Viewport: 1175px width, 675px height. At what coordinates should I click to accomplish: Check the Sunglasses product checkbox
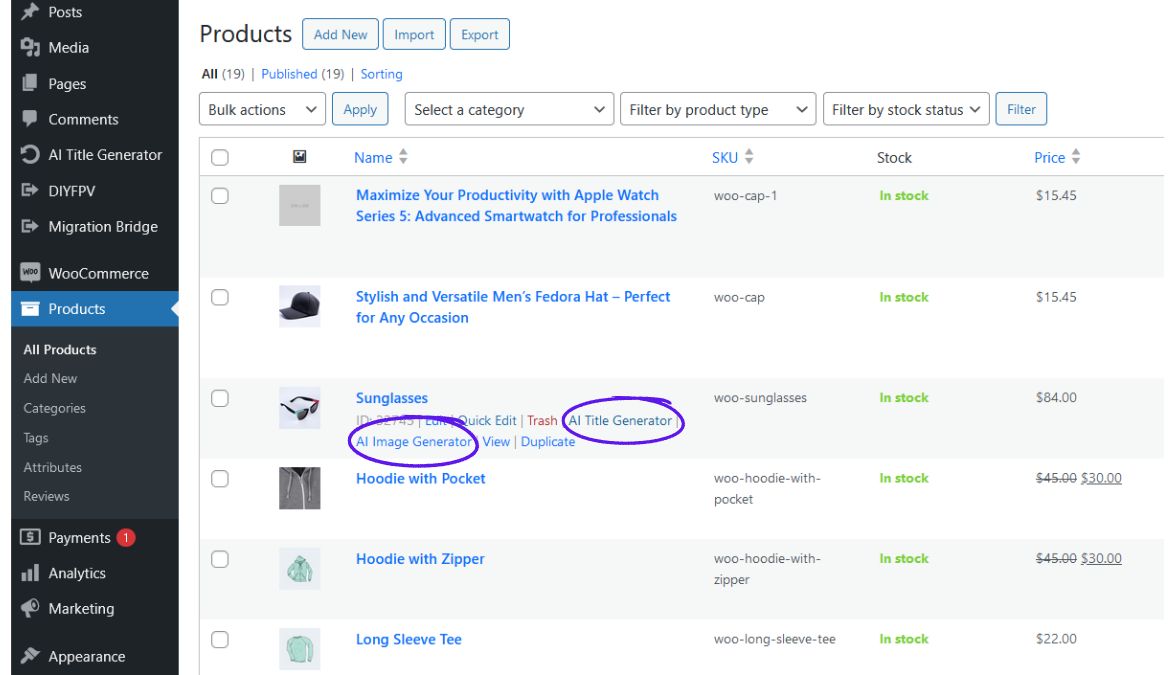coord(220,398)
